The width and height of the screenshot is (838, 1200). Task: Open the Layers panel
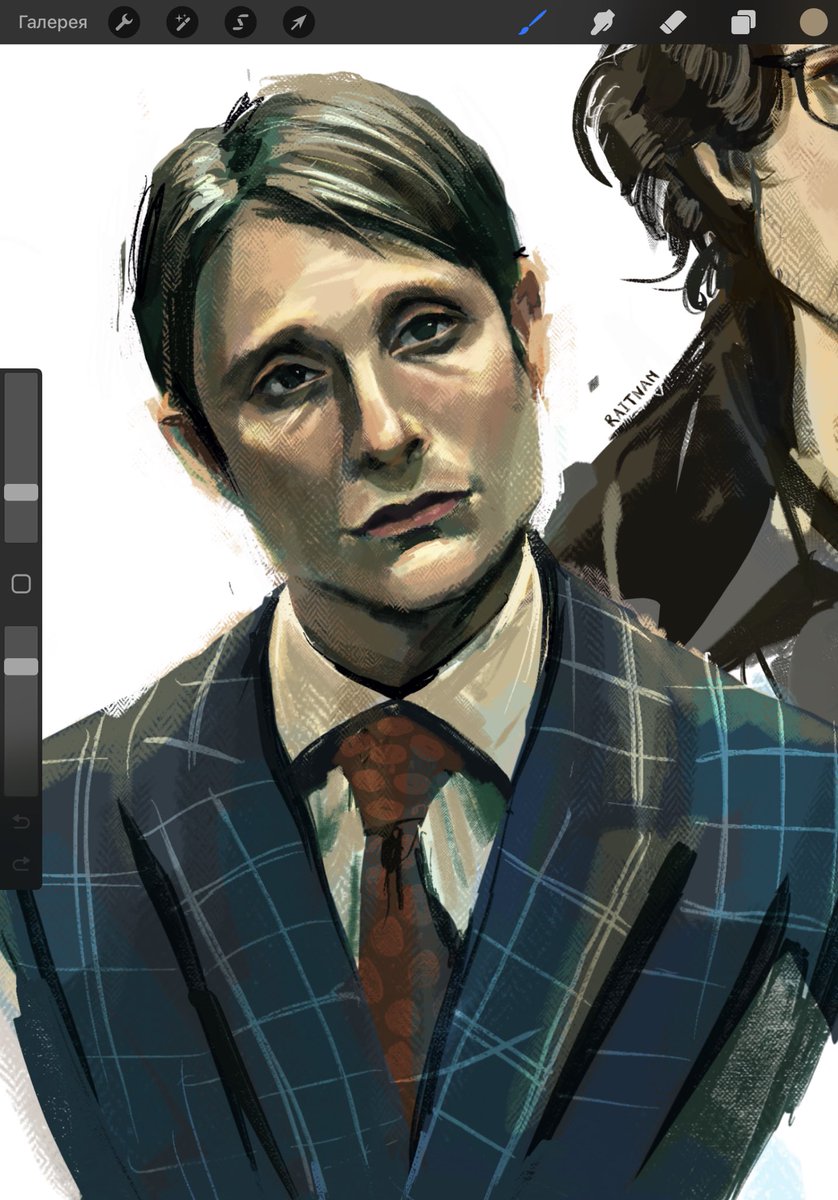pos(743,22)
